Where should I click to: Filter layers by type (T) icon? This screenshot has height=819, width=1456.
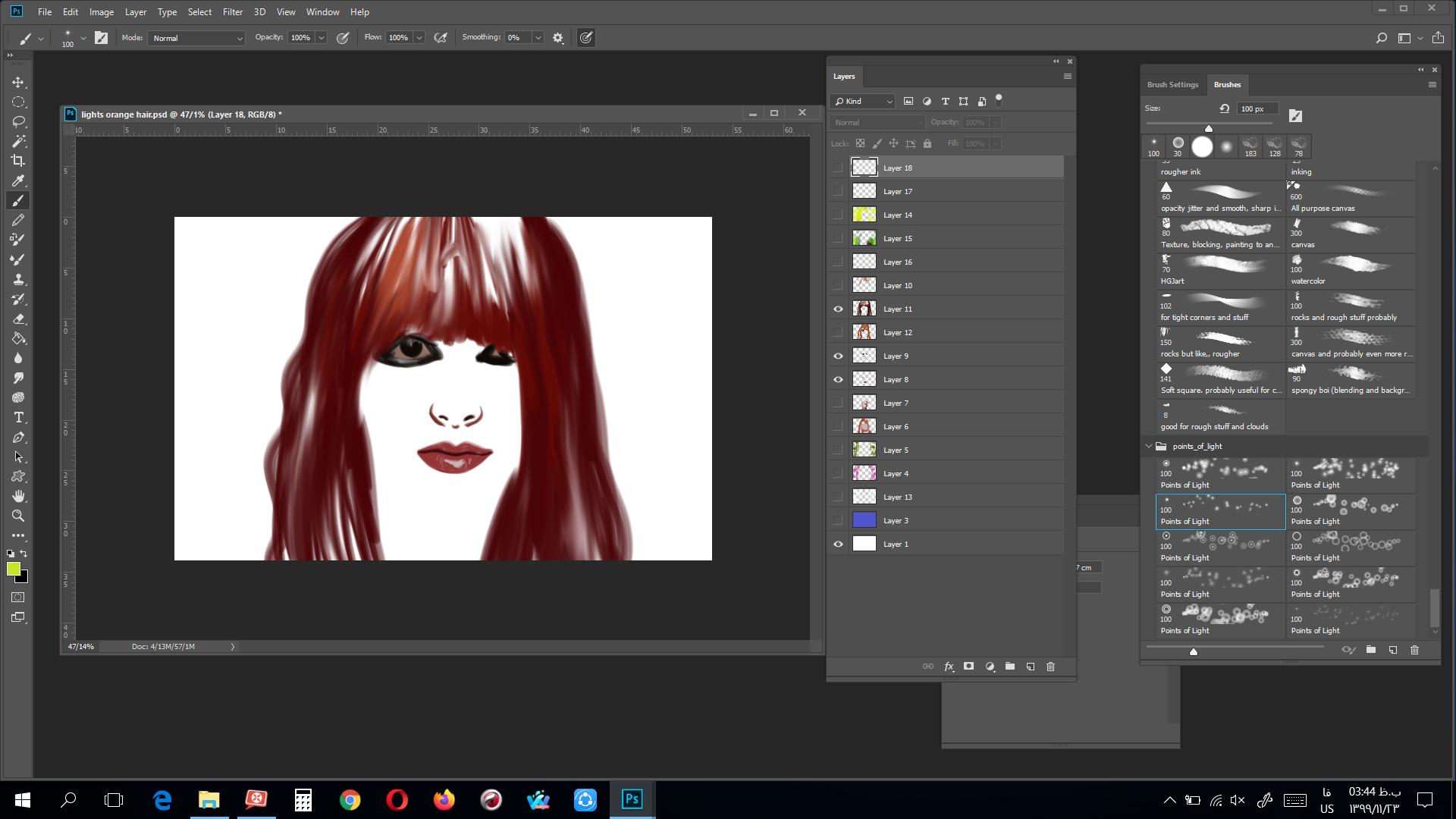(x=945, y=101)
